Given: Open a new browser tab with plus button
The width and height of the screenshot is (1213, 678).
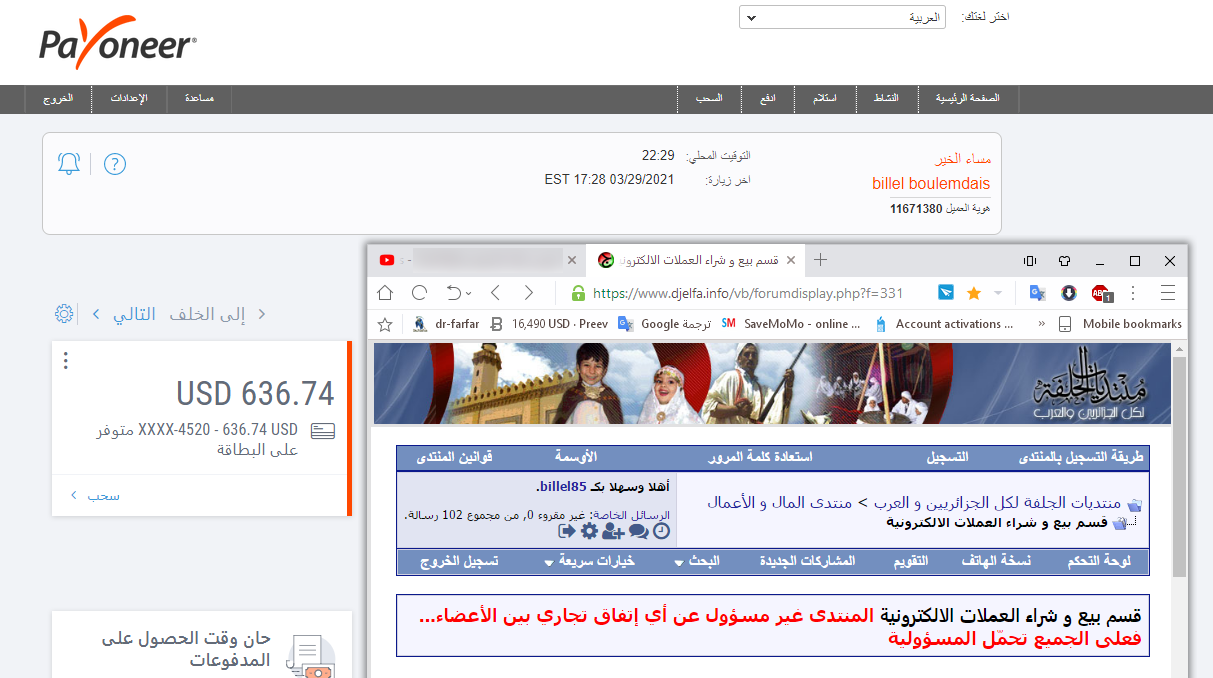Looking at the screenshot, I should [x=820, y=260].
